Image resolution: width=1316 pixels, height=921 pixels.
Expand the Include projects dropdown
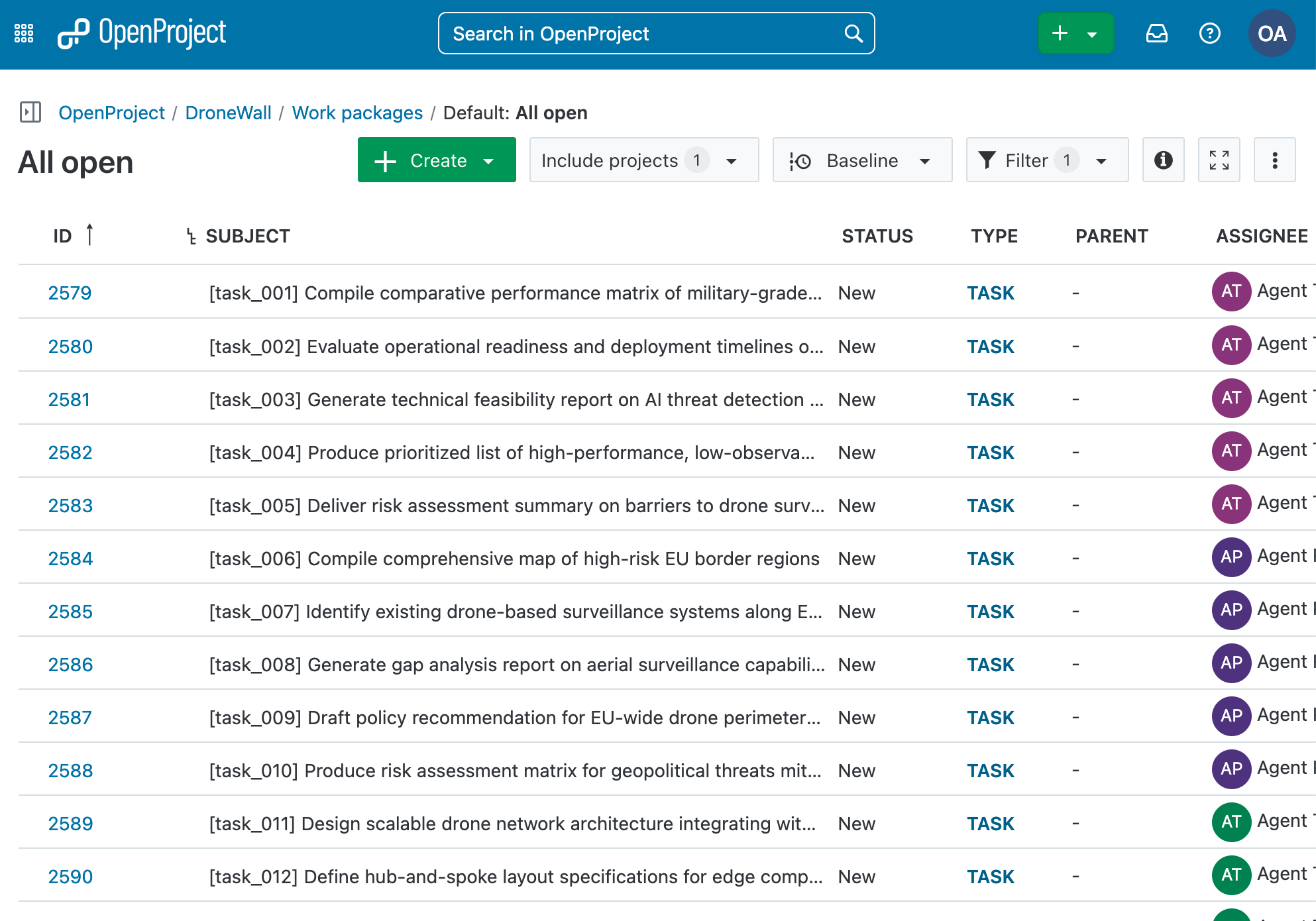coord(643,160)
